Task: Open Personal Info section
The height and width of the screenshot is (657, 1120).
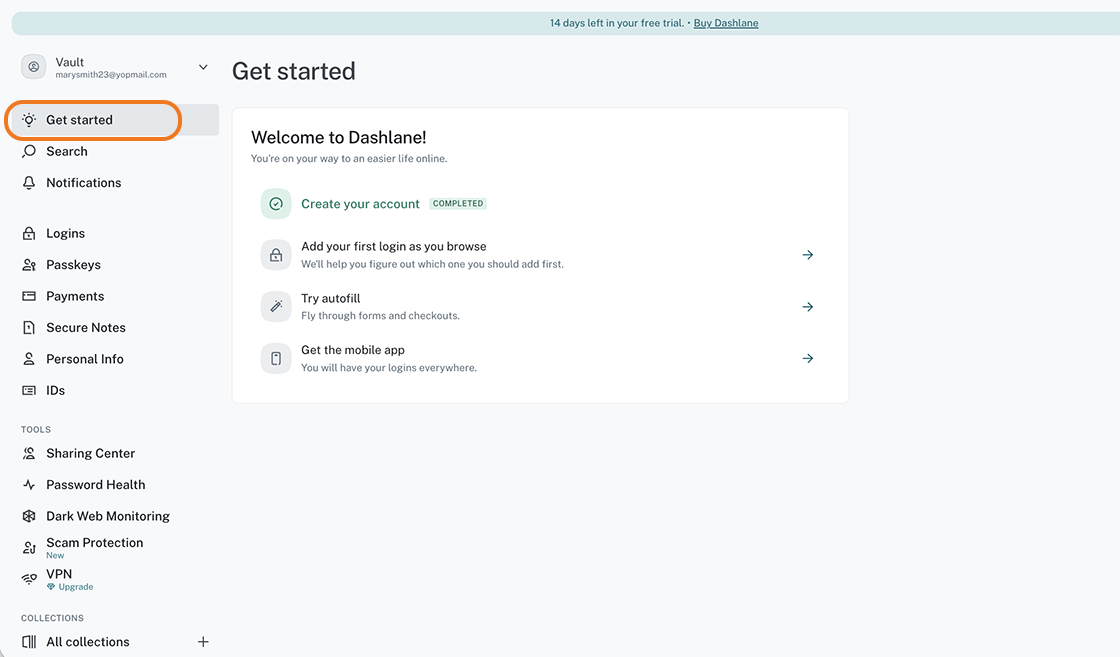Action: [114, 359]
